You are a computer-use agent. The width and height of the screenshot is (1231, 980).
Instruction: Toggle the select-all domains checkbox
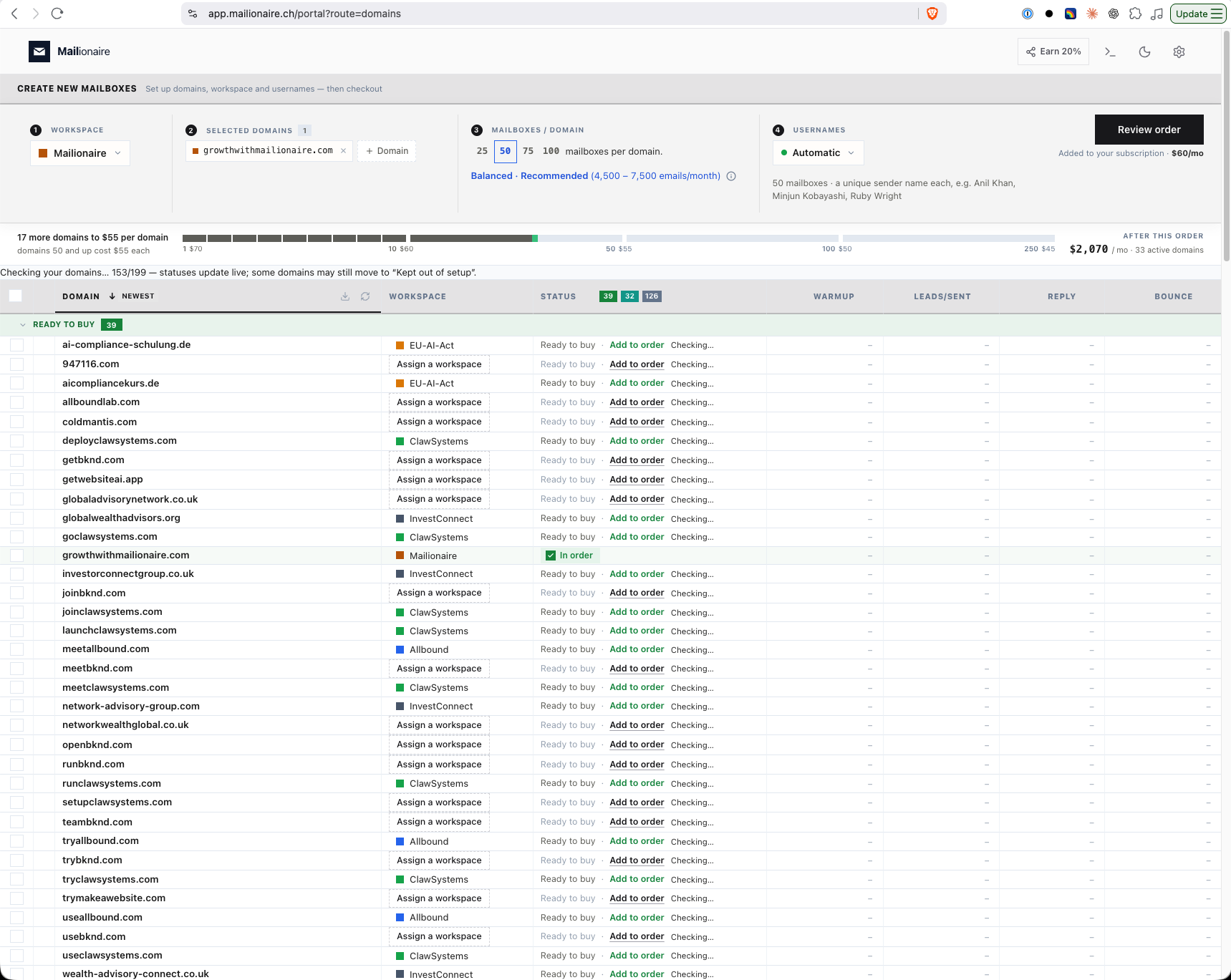(16, 296)
